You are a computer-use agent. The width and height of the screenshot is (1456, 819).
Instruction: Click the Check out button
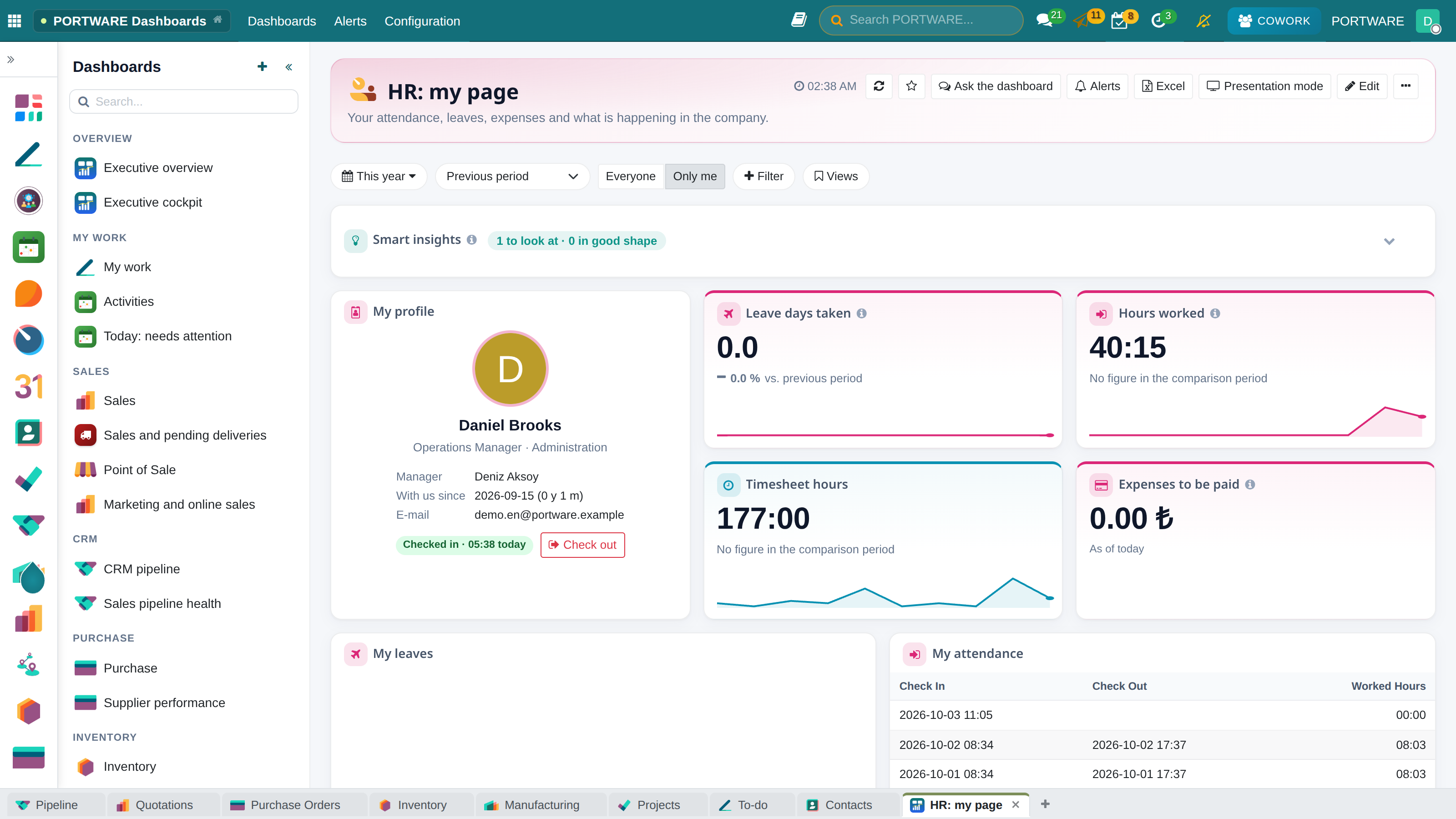[582, 545]
